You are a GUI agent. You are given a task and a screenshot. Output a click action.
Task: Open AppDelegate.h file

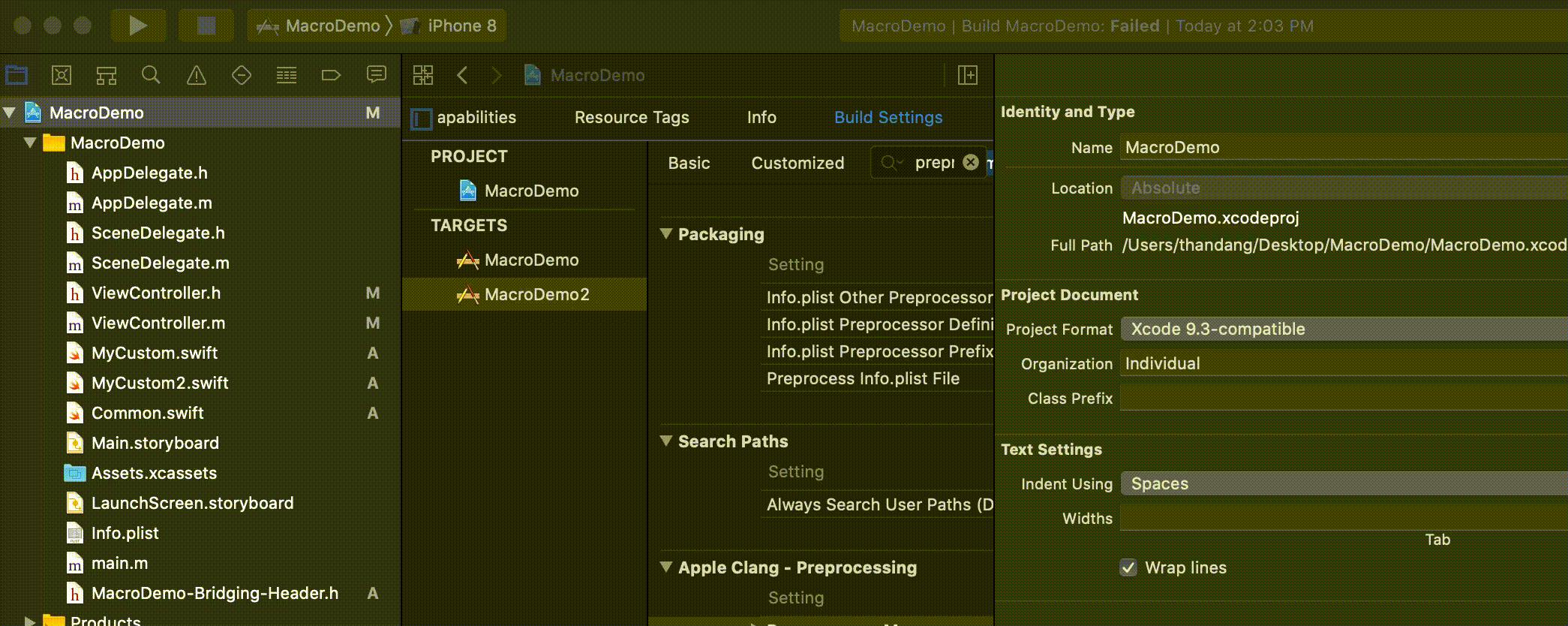[149, 173]
